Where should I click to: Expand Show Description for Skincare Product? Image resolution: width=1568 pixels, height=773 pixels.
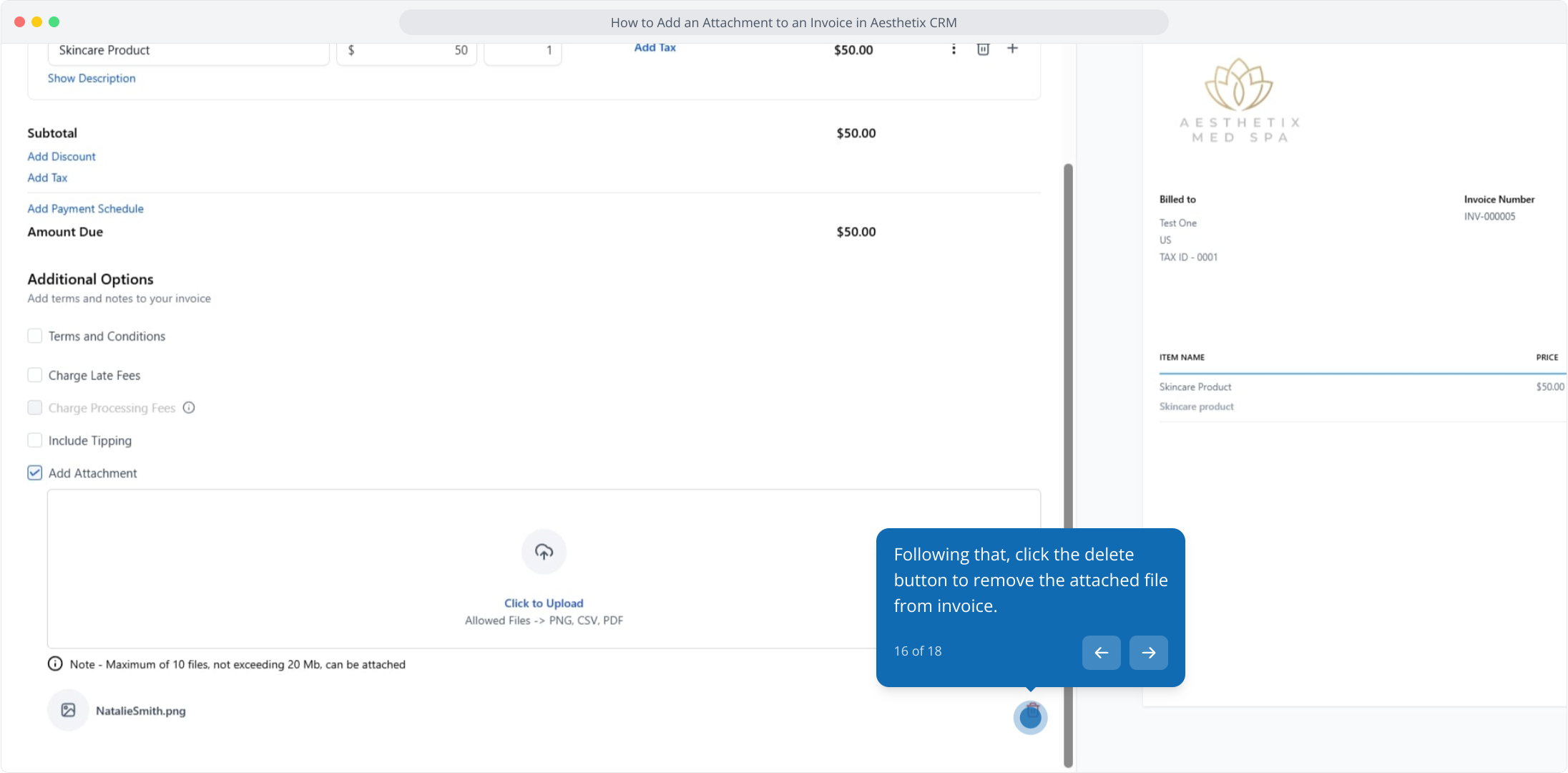pos(92,78)
